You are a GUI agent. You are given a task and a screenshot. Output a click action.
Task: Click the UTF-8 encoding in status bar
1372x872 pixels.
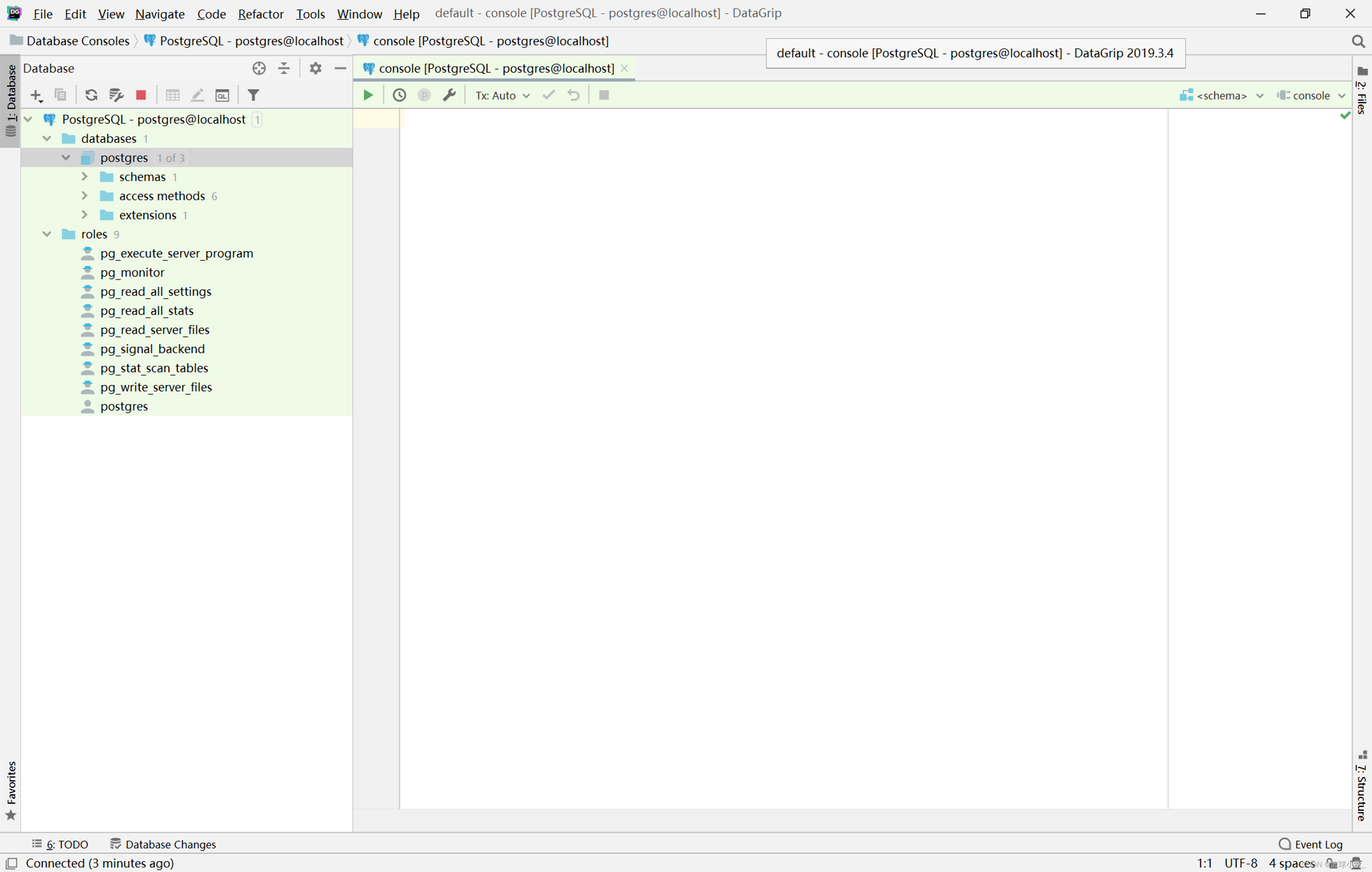pos(1240,863)
